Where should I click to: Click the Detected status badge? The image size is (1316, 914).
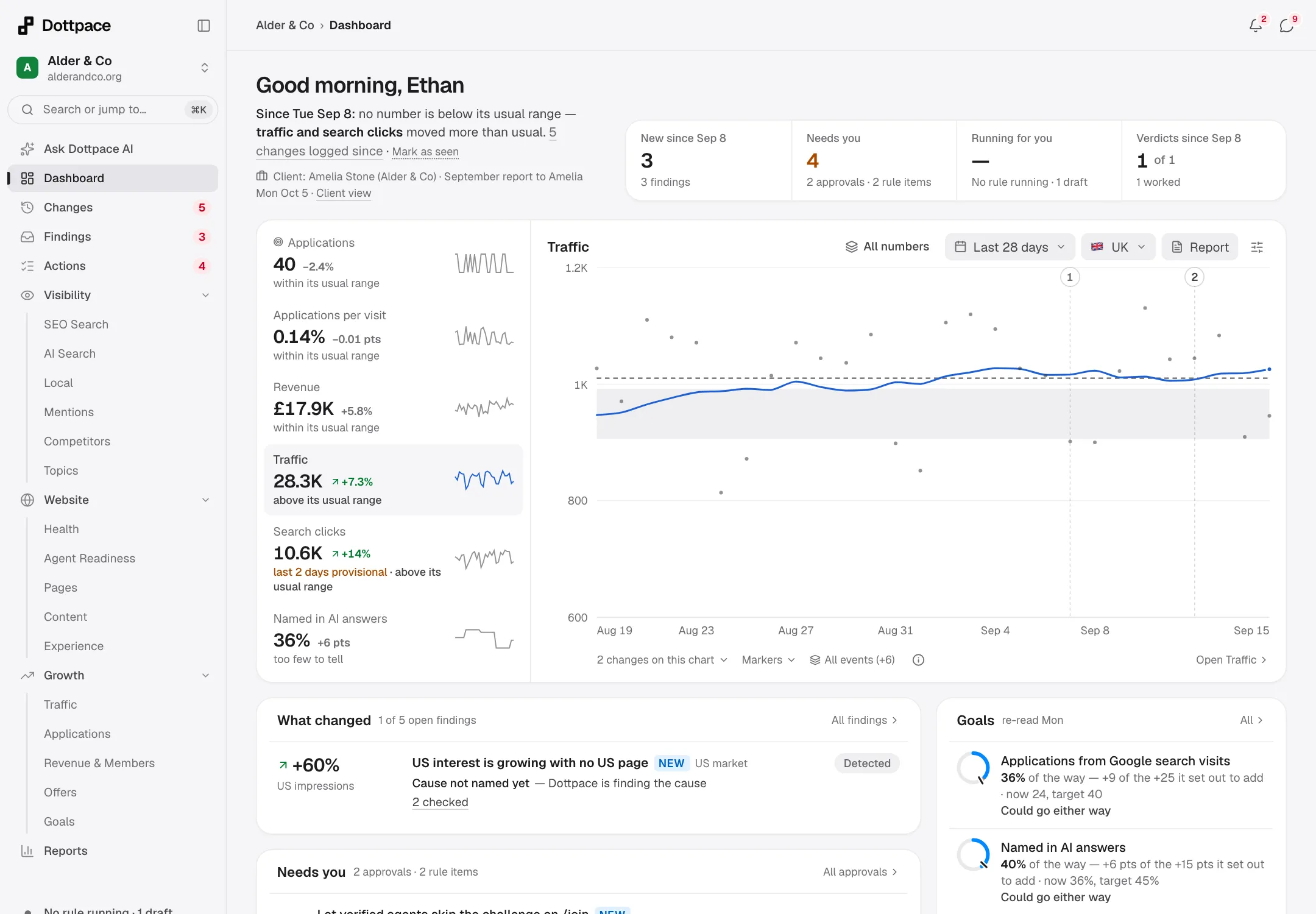867,763
